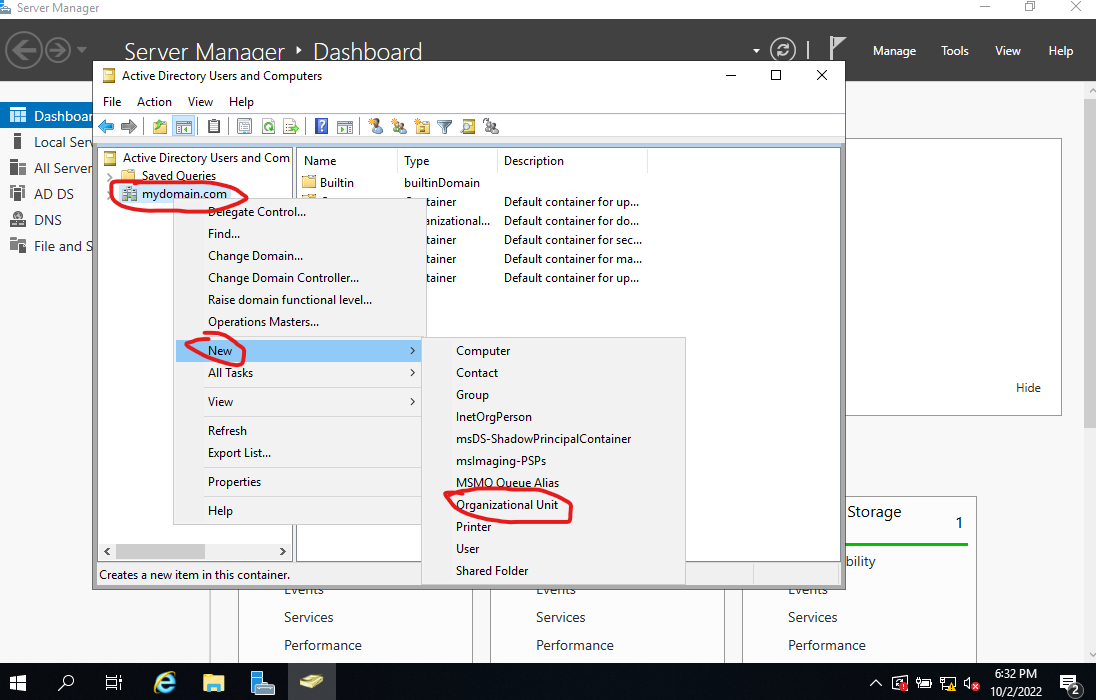Open the Properties toolbar icon
Viewport: 1096px width, 700px height.
tap(244, 127)
